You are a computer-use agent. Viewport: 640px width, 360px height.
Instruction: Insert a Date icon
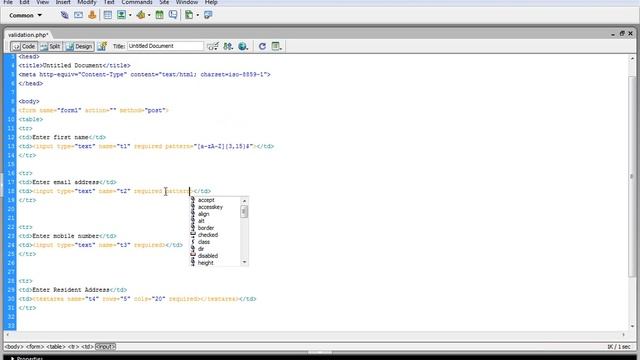(160, 15)
